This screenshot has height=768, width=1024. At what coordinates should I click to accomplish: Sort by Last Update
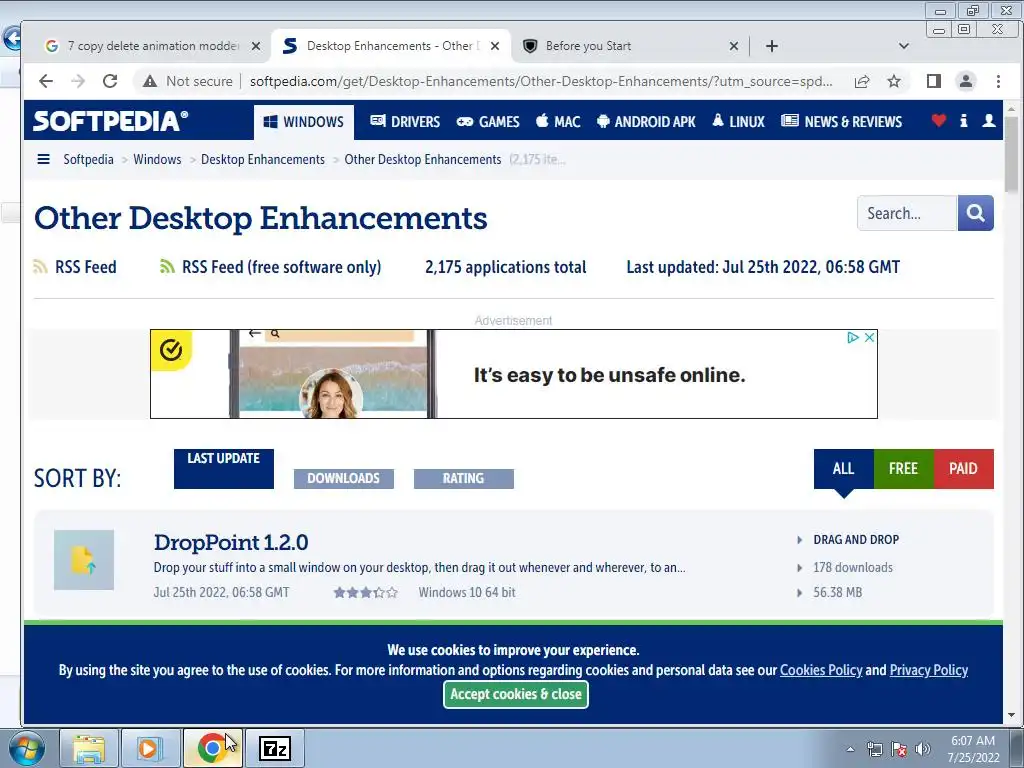pyautogui.click(x=224, y=468)
